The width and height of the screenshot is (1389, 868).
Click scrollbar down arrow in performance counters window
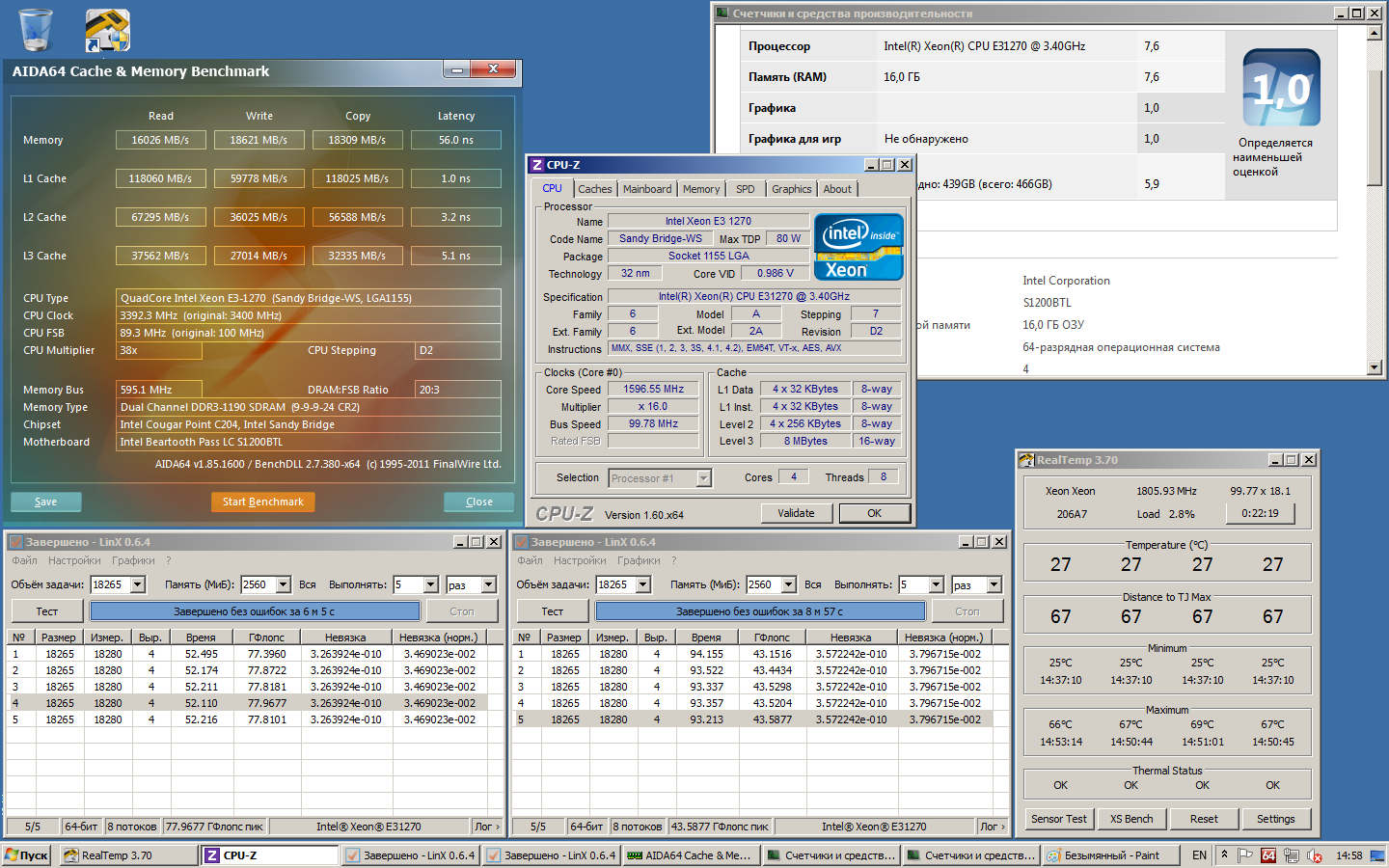(1375, 367)
